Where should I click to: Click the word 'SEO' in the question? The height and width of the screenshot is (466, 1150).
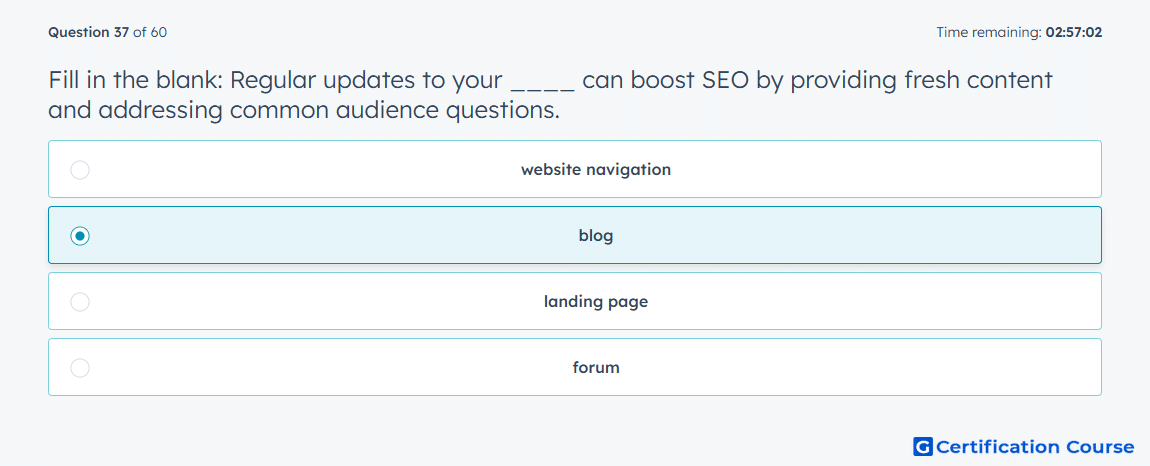point(726,81)
